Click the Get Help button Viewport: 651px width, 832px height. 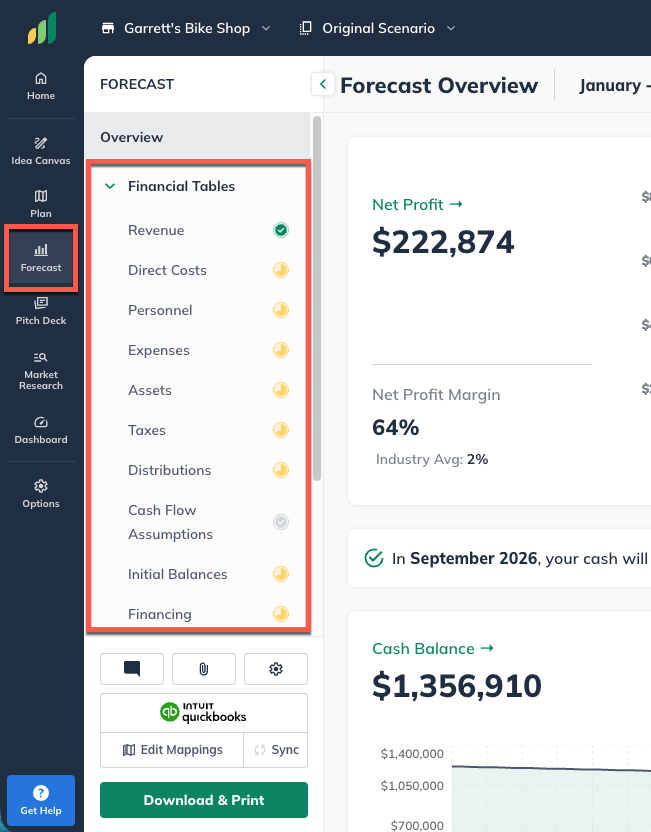(41, 800)
